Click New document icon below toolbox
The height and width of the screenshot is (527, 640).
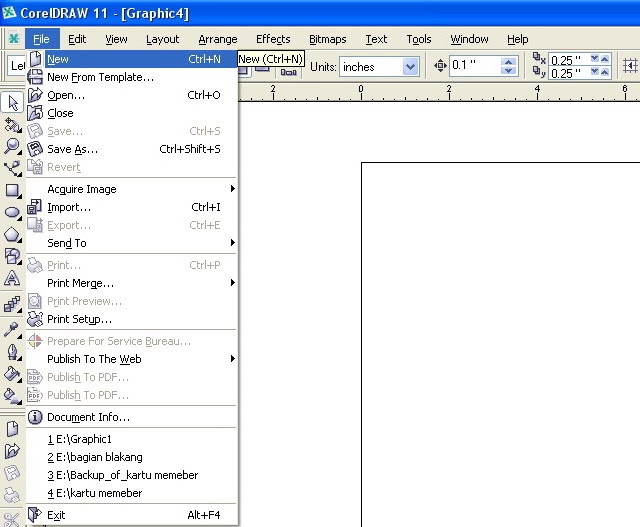click(13, 429)
